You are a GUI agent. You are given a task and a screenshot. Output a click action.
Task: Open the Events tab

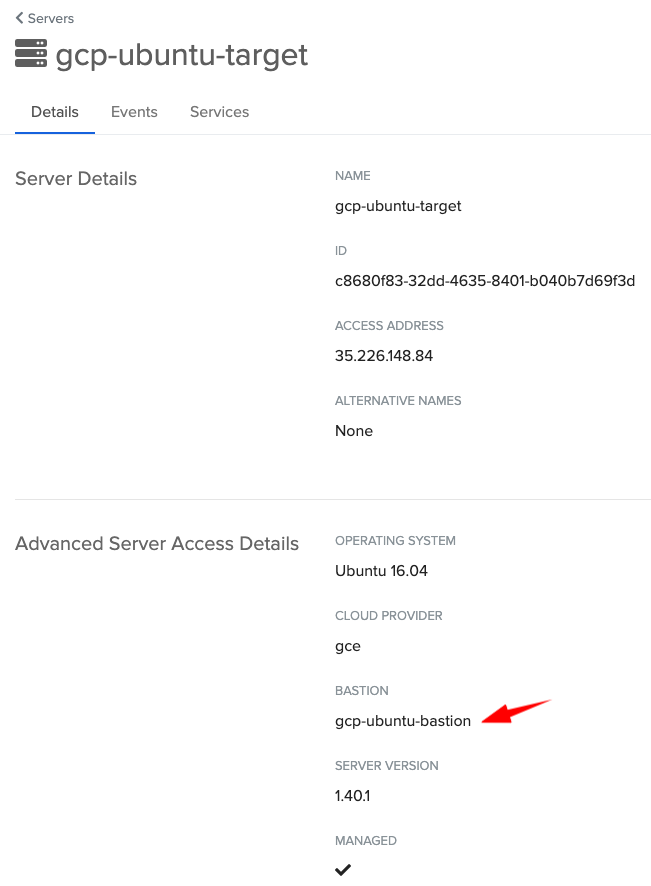[x=134, y=112]
